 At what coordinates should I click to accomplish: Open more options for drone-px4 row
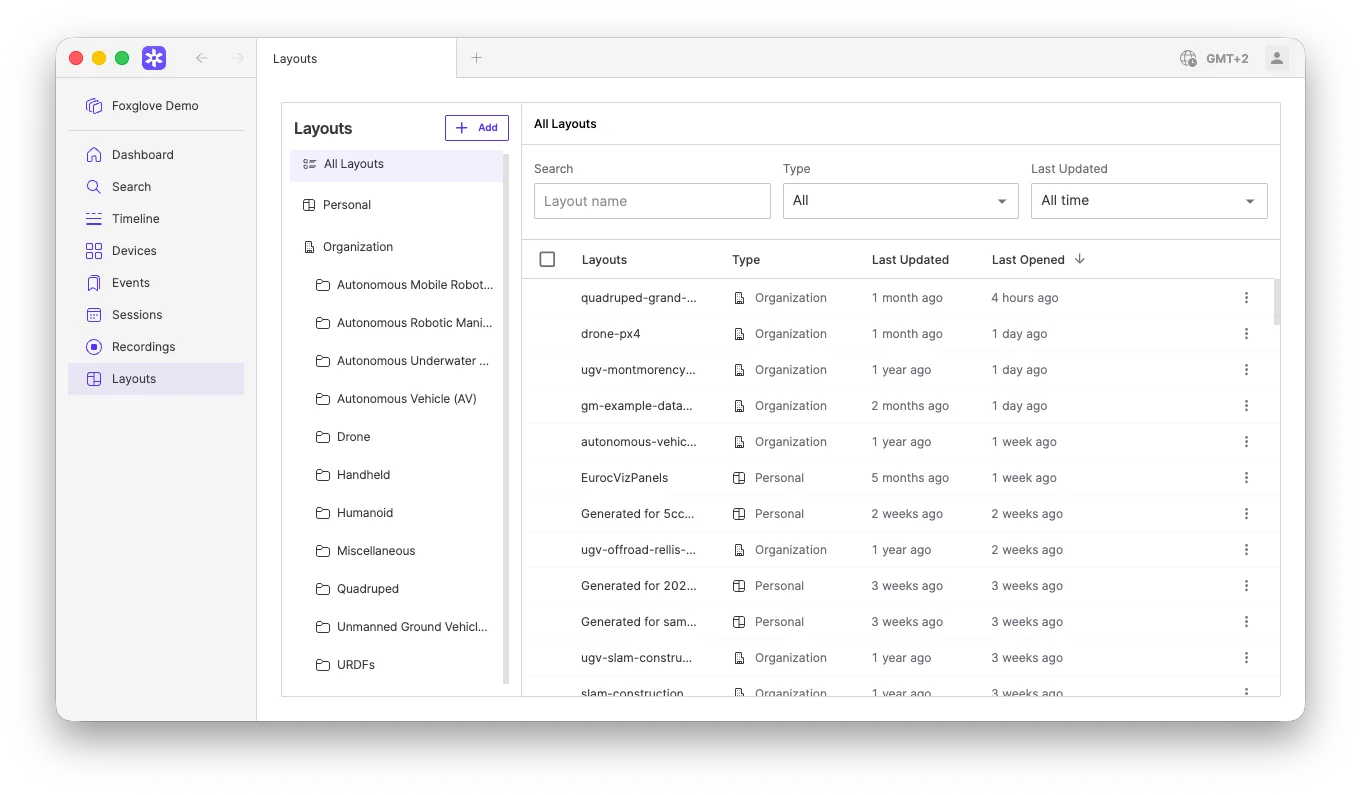(x=1246, y=334)
